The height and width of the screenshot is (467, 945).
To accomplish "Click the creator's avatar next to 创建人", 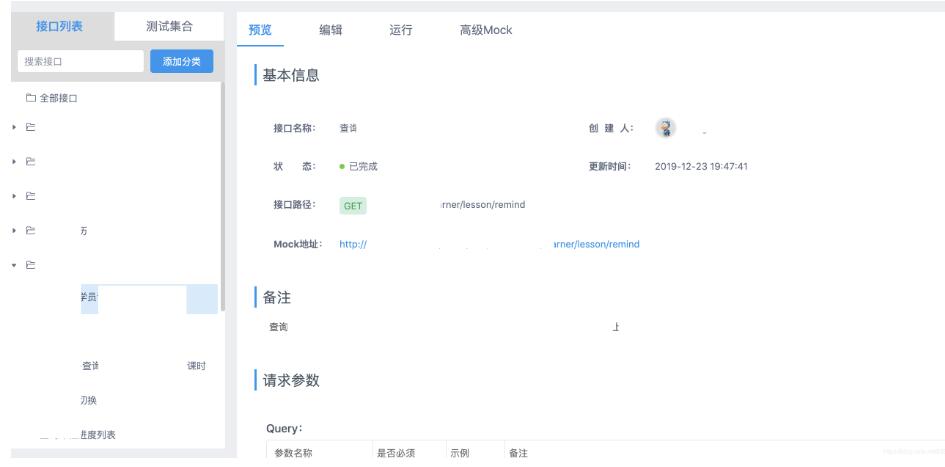I will tap(665, 128).
